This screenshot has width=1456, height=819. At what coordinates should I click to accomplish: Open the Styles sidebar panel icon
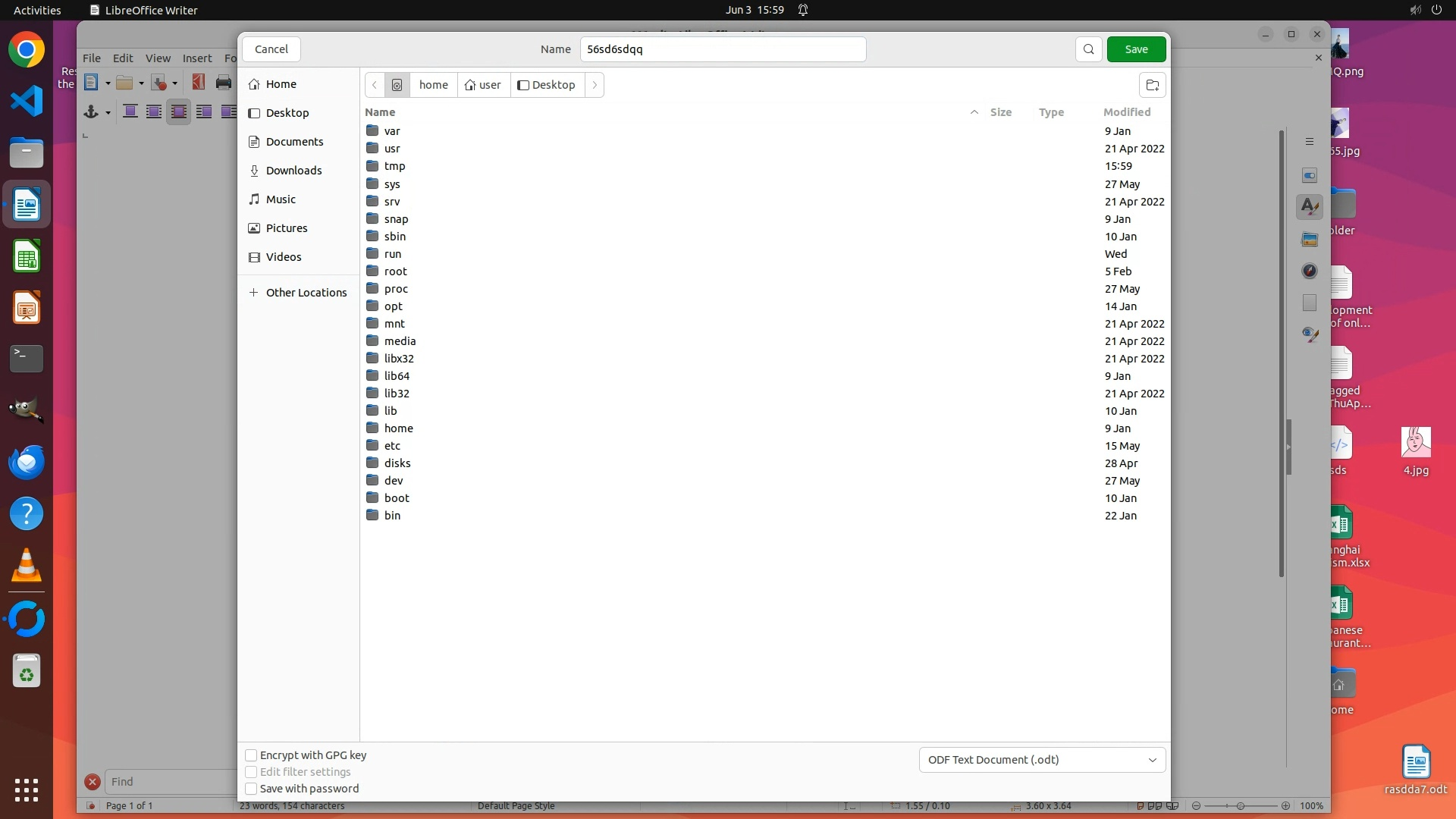coord(1310,206)
